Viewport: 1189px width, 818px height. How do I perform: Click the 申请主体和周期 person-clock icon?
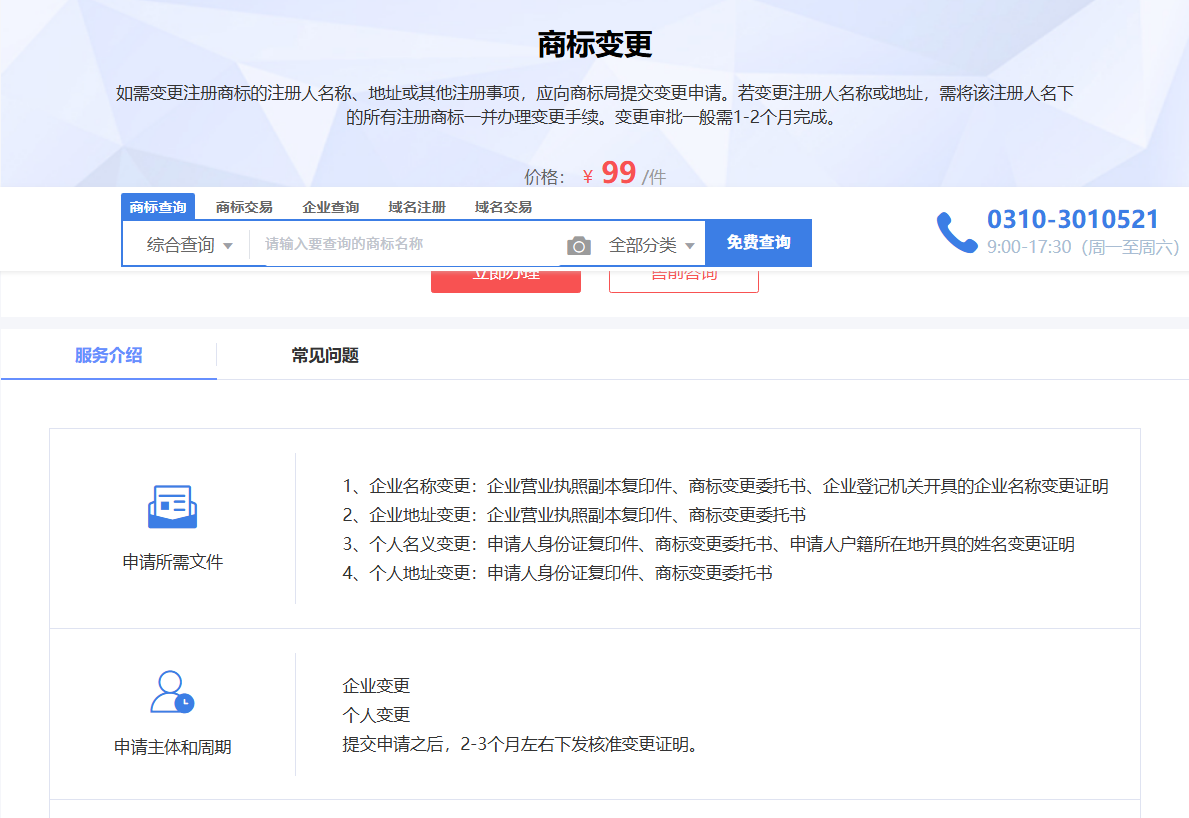[172, 691]
